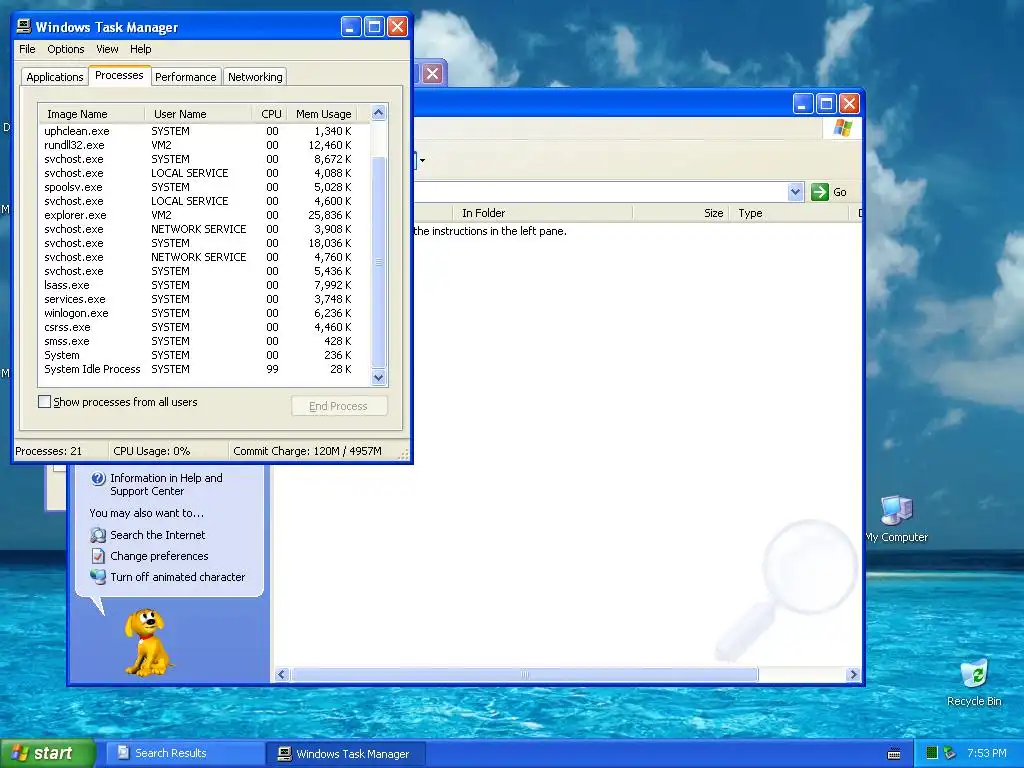Click the Windows flag logo in Search Results
1024x768 pixels.
point(842,128)
